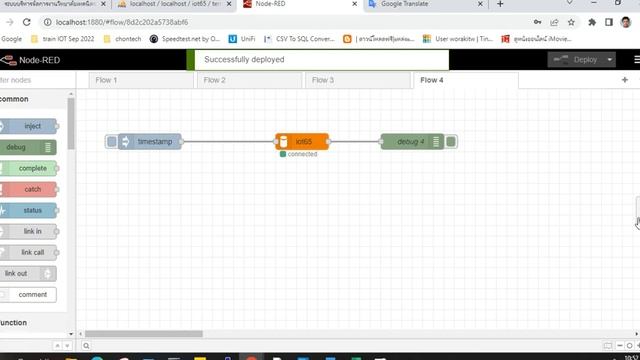640x360 pixels.
Task: Open the User worakitw bookmark
Action: click(458, 39)
